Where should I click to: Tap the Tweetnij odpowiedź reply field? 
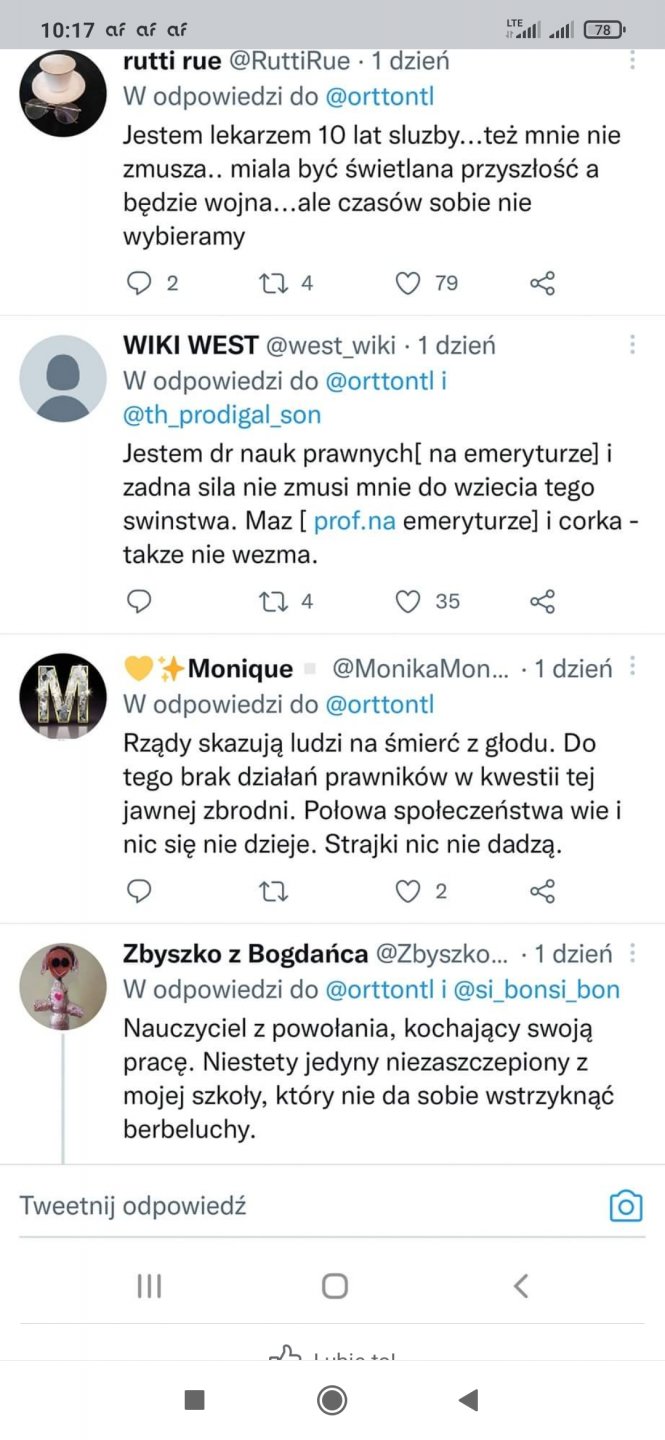[300, 1206]
